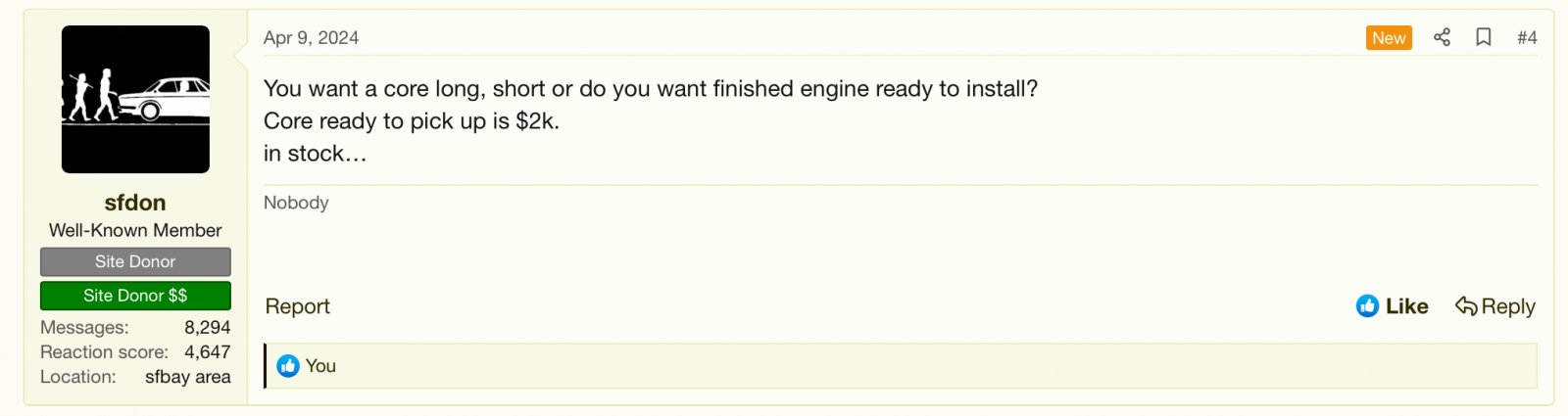The image size is (1568, 416).
Task: Click the gray Site Donor badge
Action: coord(135,261)
